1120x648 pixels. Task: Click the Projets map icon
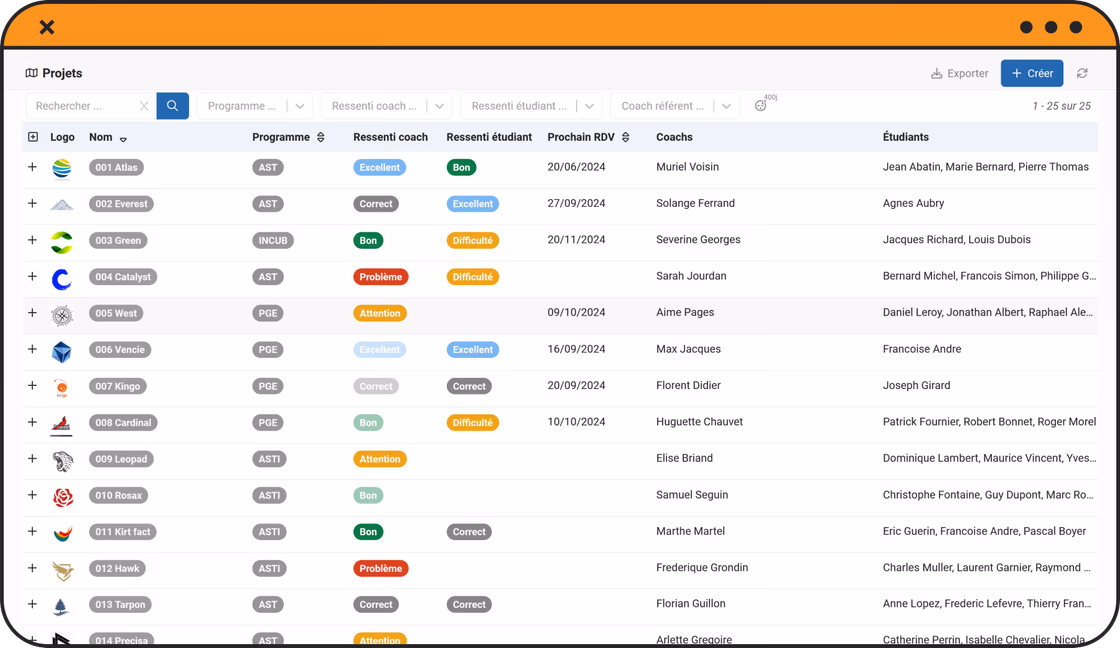click(31, 73)
